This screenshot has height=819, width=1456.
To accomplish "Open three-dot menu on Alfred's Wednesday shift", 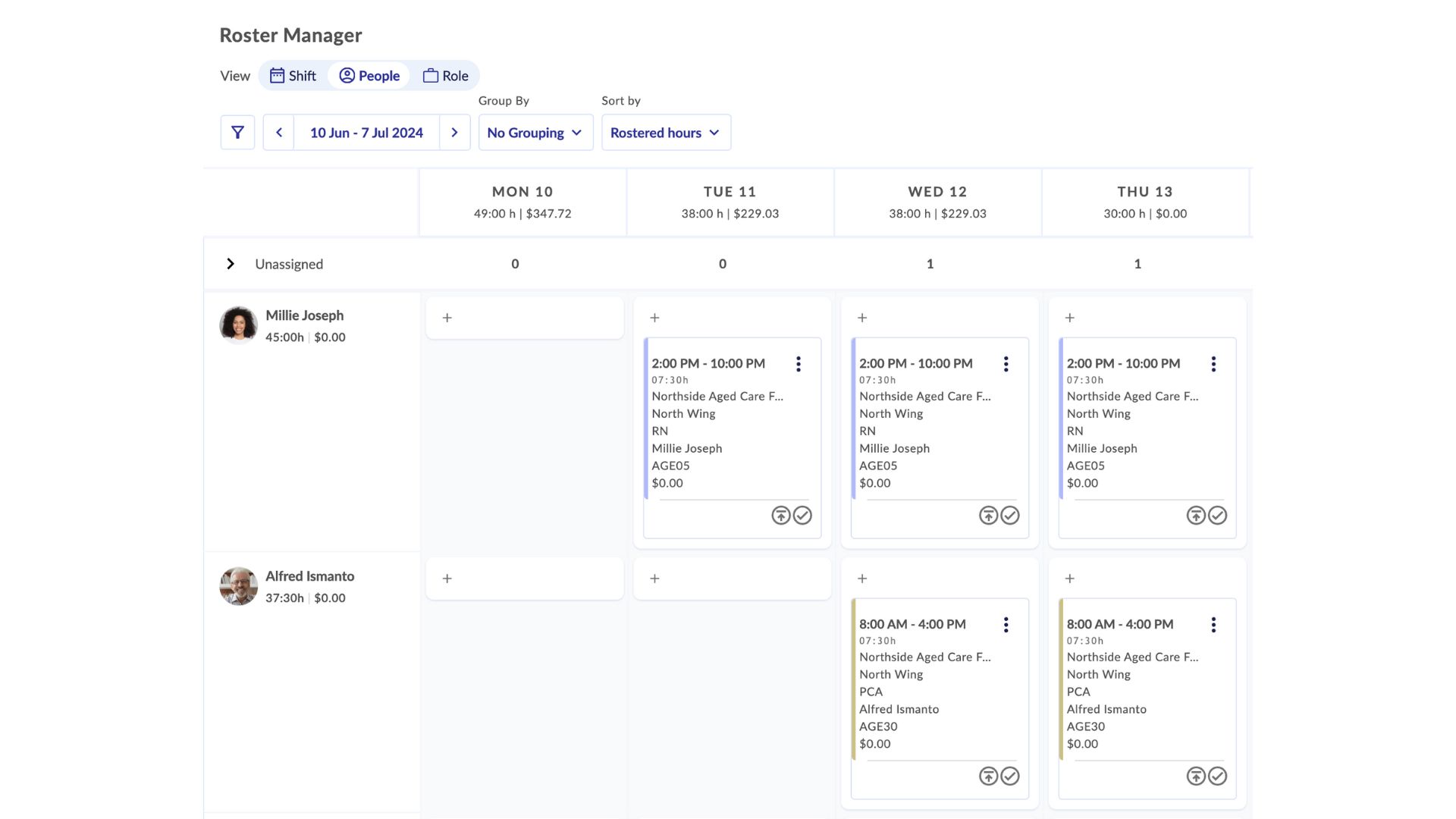I will pyautogui.click(x=1006, y=625).
